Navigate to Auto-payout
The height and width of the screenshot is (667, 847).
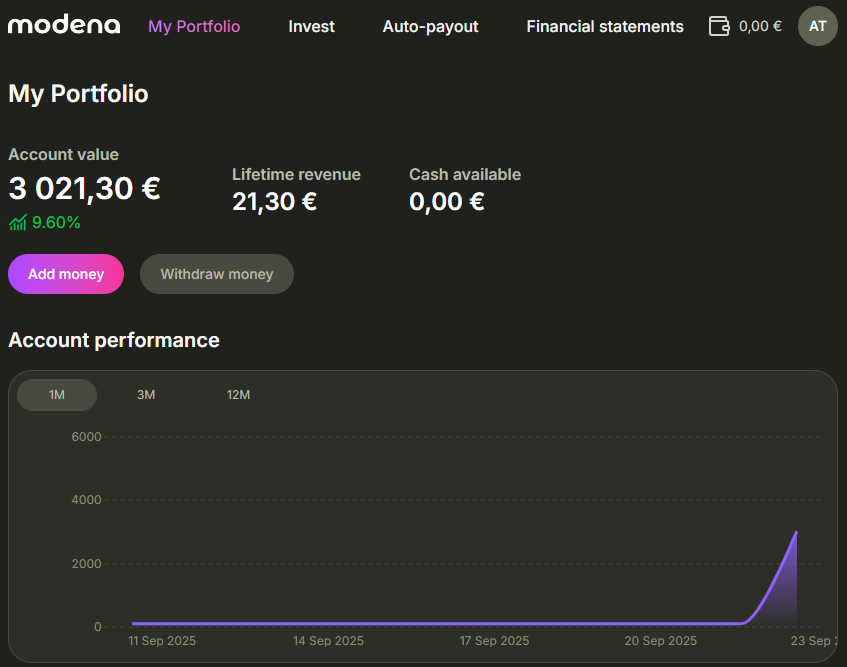click(430, 27)
